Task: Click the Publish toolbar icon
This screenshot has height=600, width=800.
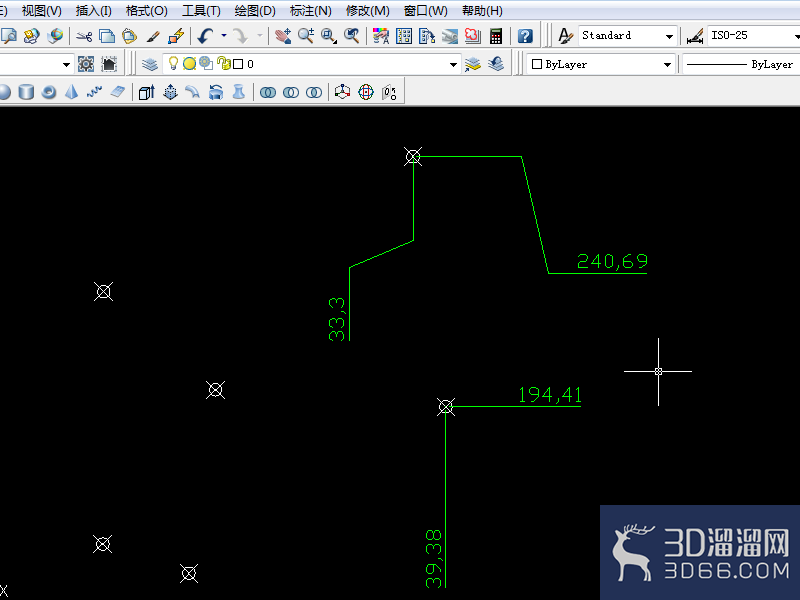Action: coord(32,36)
